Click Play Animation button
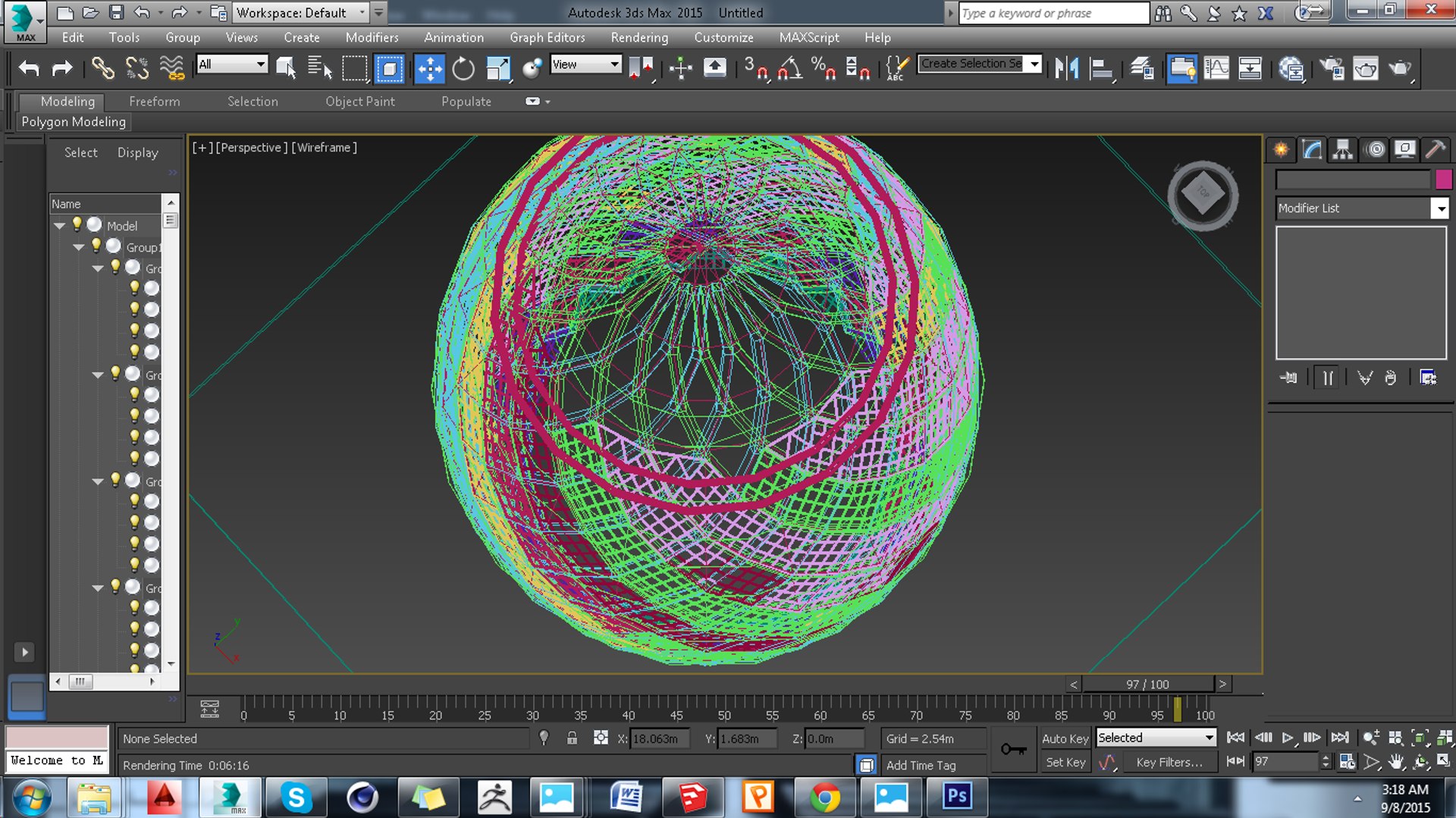Image resolution: width=1456 pixels, height=818 pixels. tap(1288, 738)
